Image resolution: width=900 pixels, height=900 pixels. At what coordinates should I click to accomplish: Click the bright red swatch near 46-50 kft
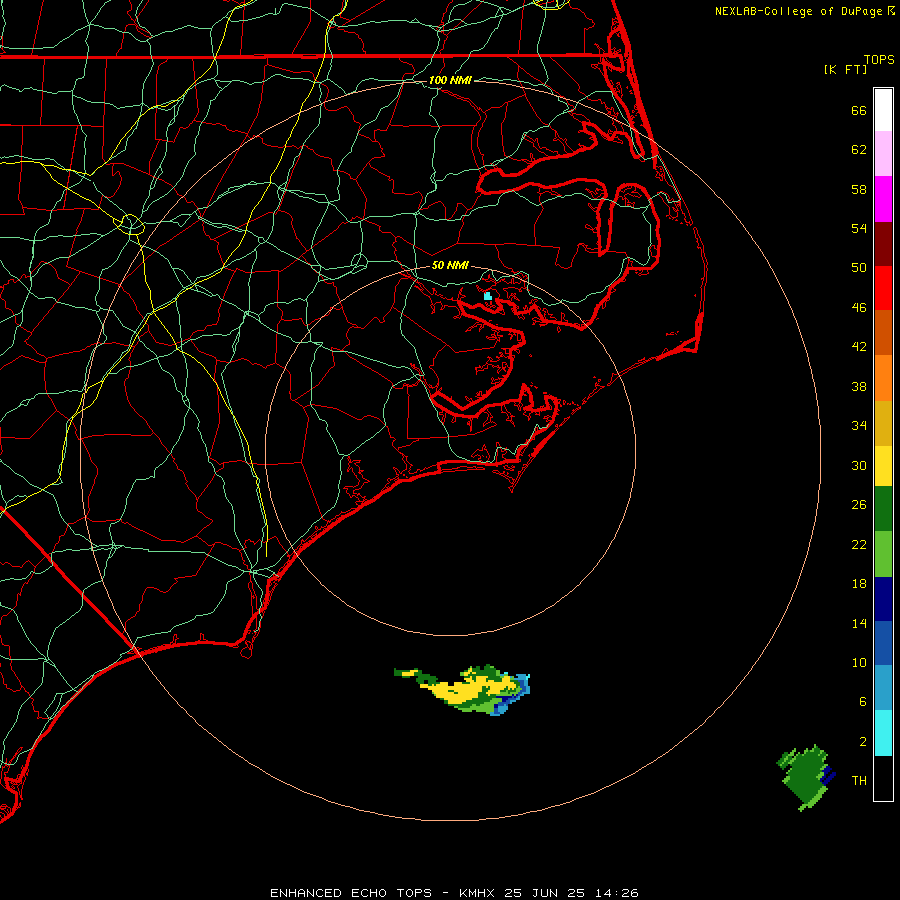883,288
